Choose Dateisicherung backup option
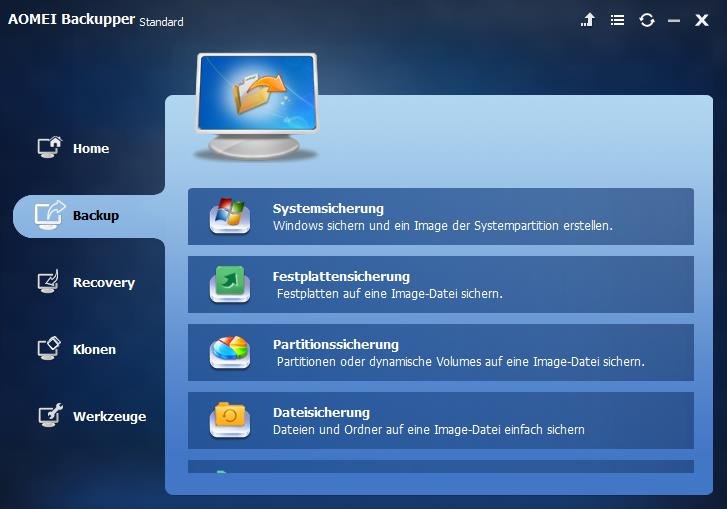This screenshot has height=509, width=727. pyautogui.click(x=441, y=420)
